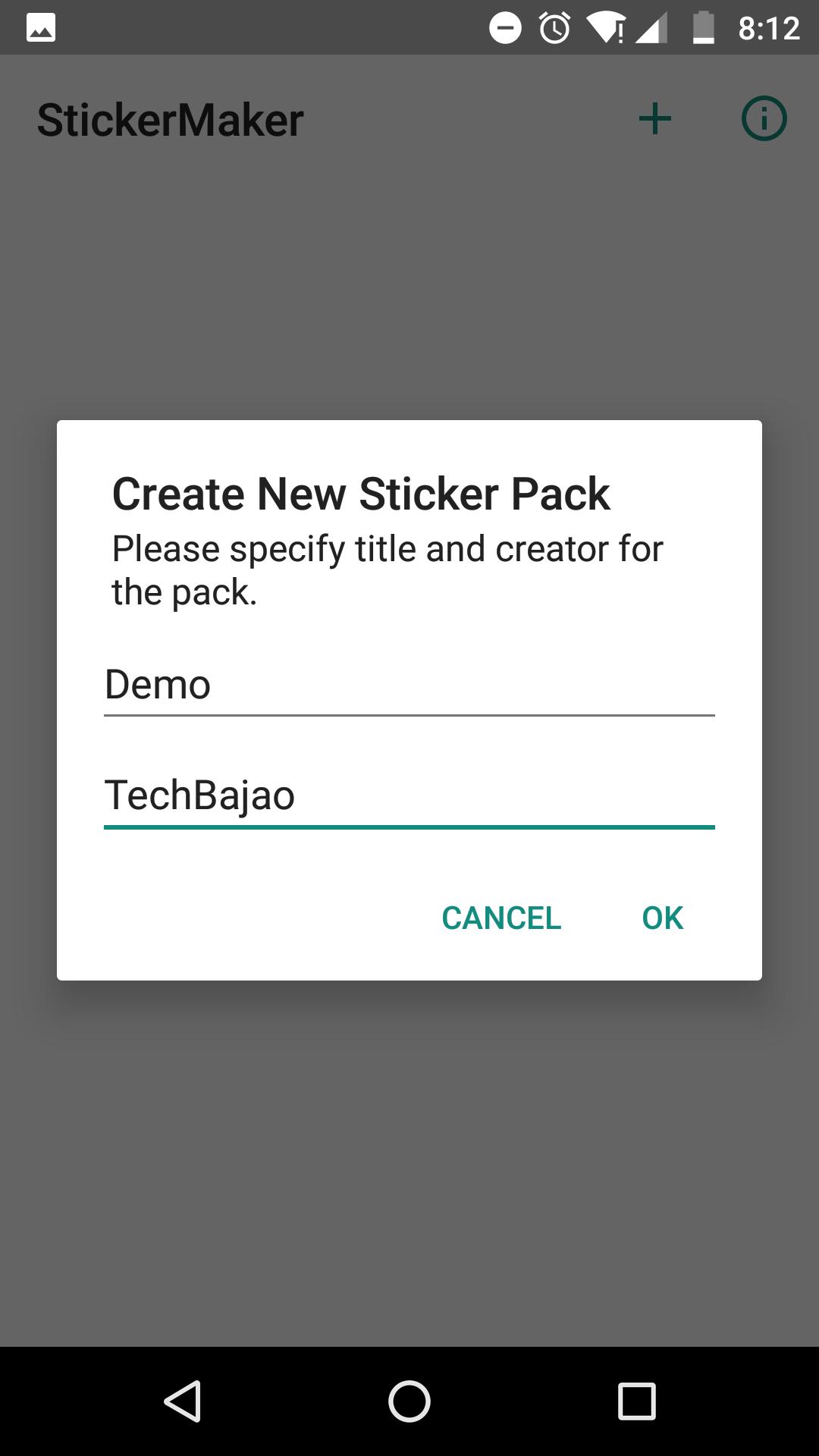Tap the plus icon to add pack

[x=655, y=119]
